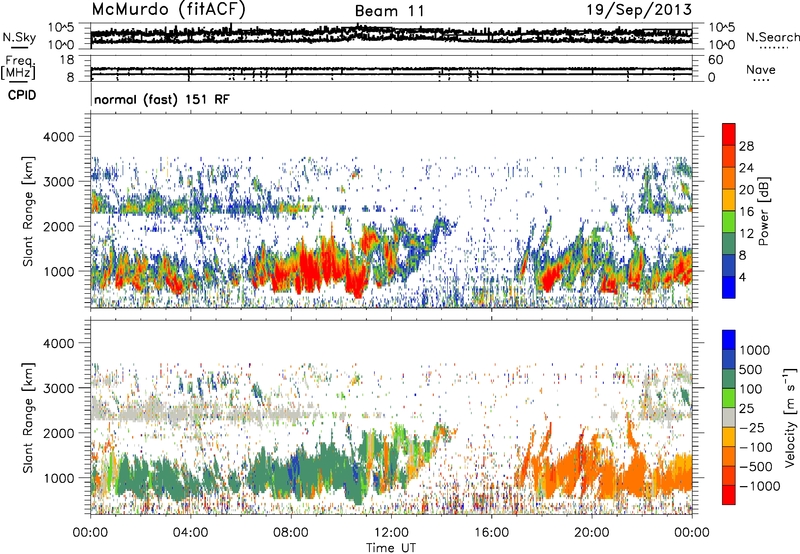Click the date 19/Sep/2013
This screenshot has width=800, height=554.
[639, 9]
